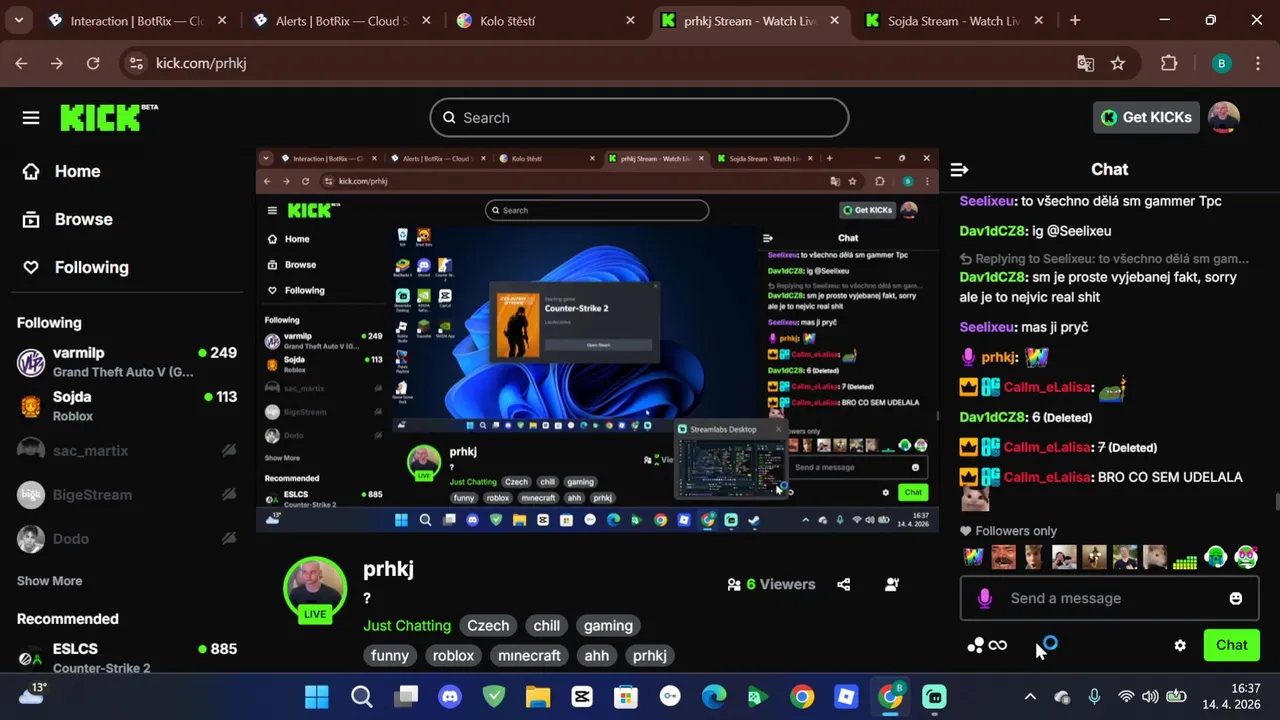Open the user profile avatar menu
1280x720 pixels.
click(x=1224, y=117)
